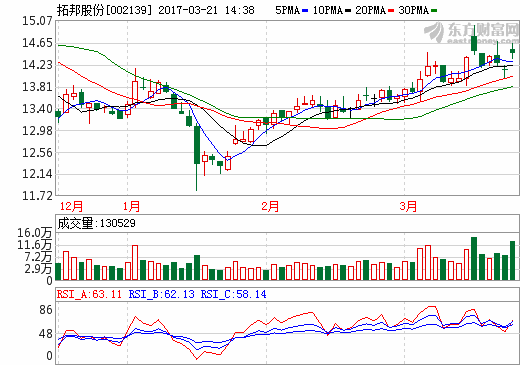
Task: Click the 20PMA red legend swatch
Action: click(x=391, y=11)
